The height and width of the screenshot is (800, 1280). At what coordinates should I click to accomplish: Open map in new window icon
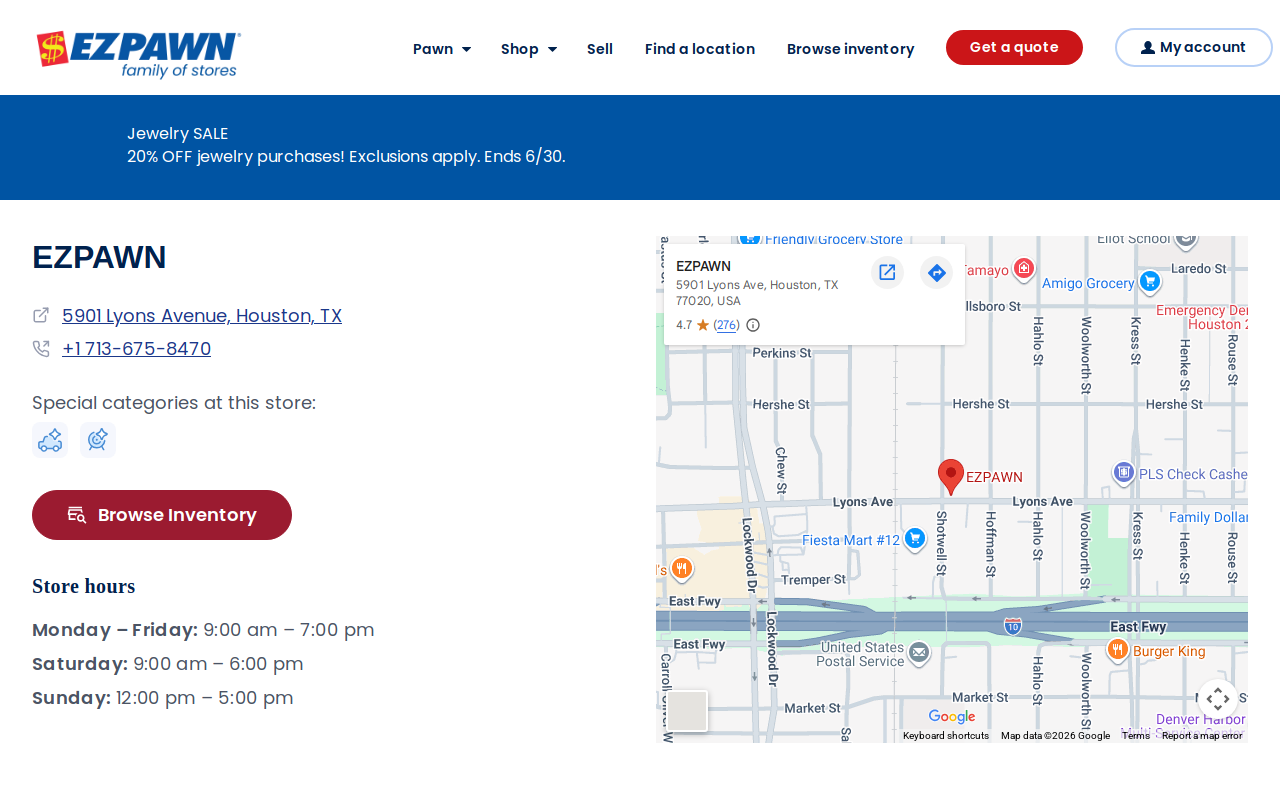click(x=887, y=272)
